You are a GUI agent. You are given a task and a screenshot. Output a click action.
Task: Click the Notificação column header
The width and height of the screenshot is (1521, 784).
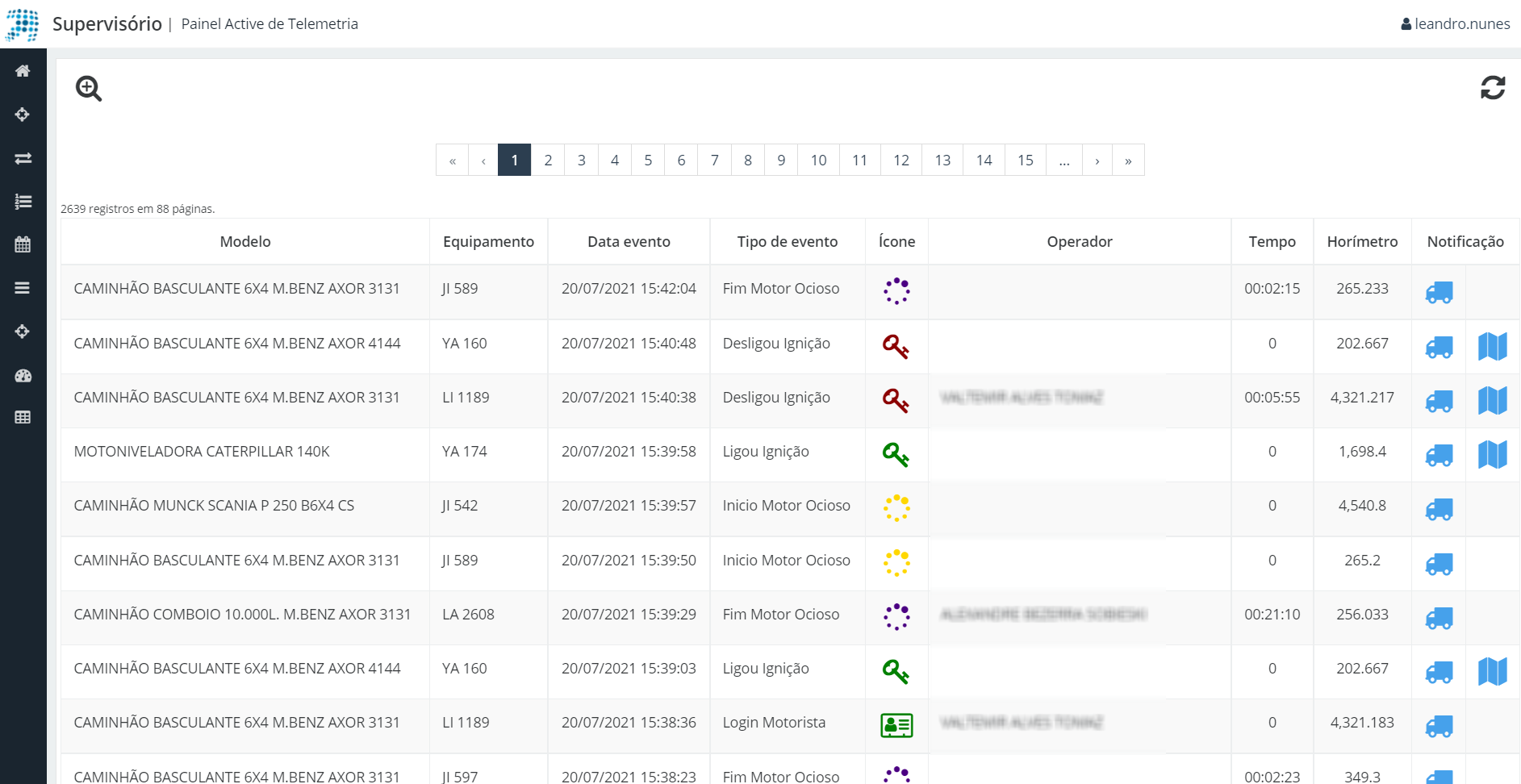point(1465,242)
